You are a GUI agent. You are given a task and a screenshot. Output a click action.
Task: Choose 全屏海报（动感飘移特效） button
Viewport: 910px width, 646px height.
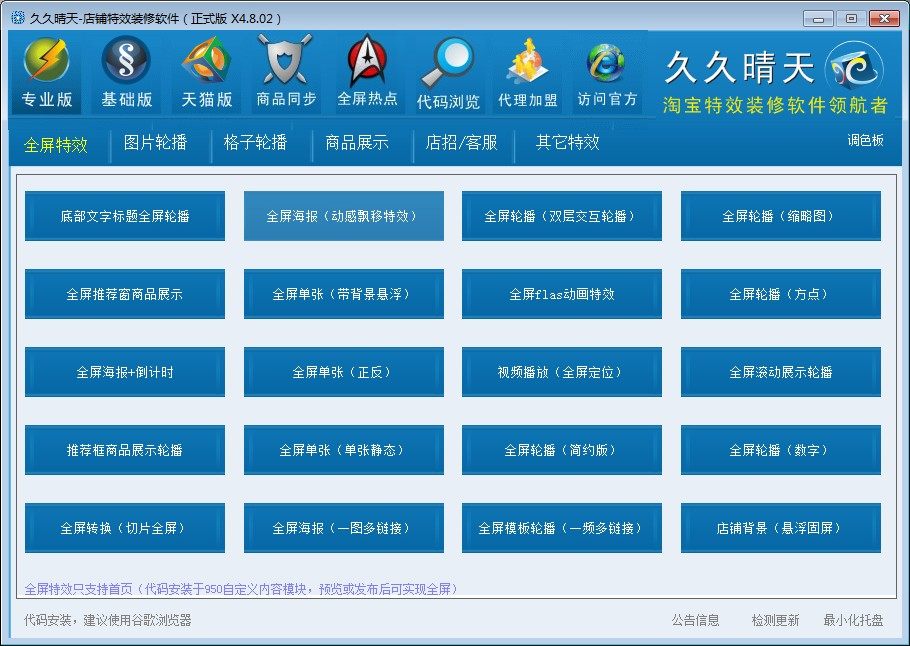tap(343, 216)
